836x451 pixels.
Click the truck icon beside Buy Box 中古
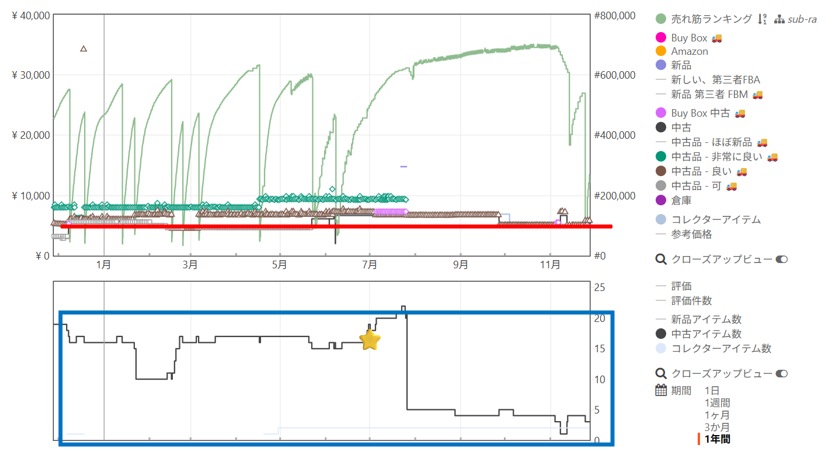[x=740, y=113]
